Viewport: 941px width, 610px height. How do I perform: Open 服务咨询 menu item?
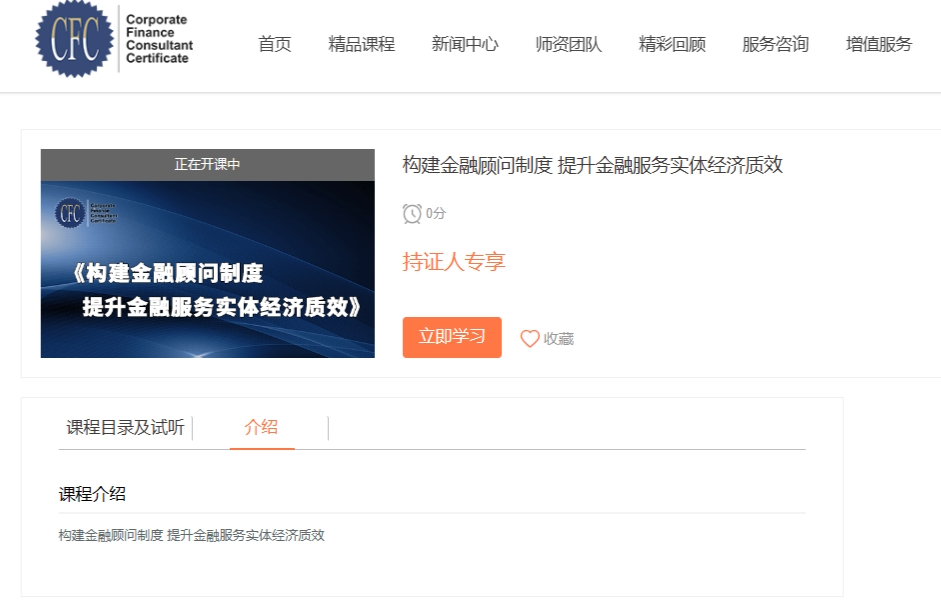click(775, 44)
